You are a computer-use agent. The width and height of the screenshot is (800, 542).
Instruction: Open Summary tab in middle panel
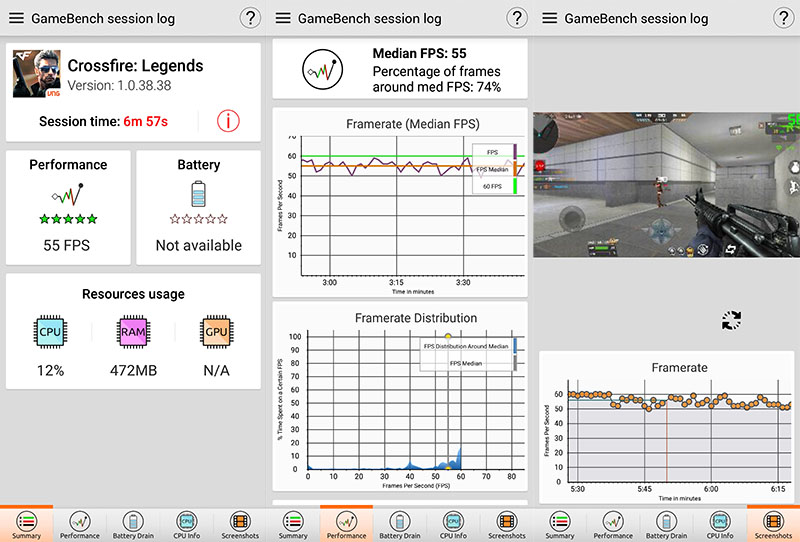[x=293, y=525]
